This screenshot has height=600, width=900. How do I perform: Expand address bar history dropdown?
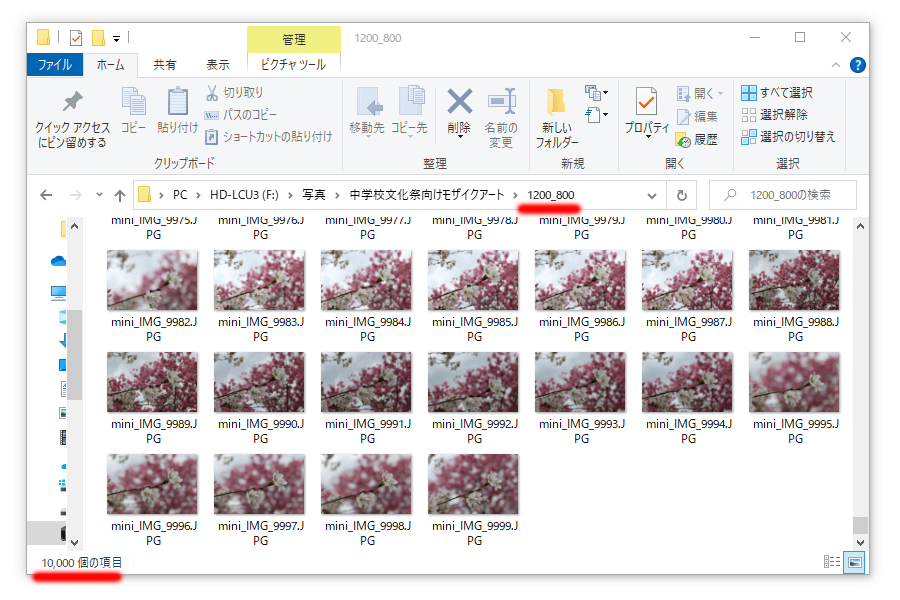[651, 195]
